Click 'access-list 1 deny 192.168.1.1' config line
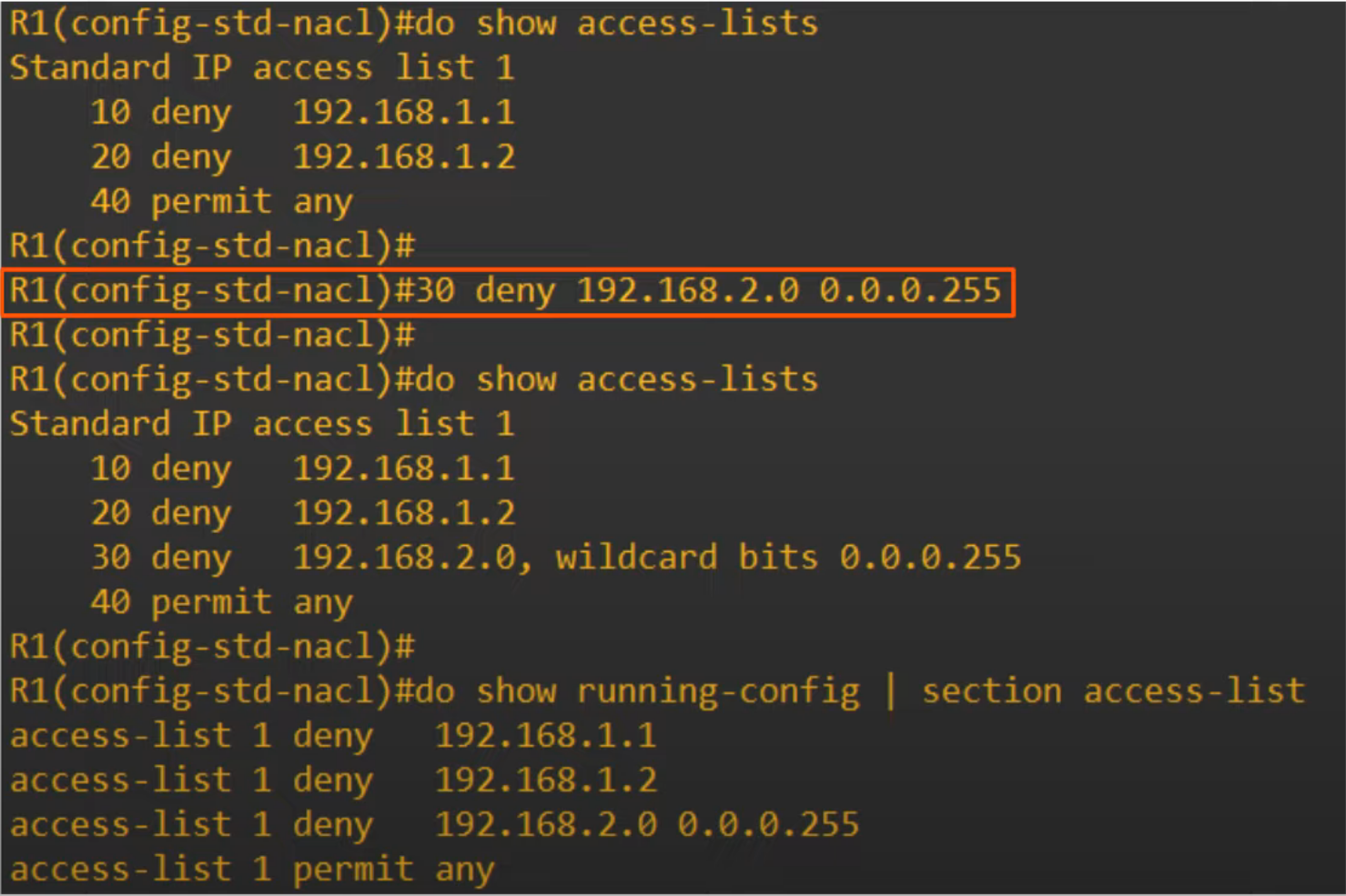Screen dimensions: 1346x896 tap(333, 737)
